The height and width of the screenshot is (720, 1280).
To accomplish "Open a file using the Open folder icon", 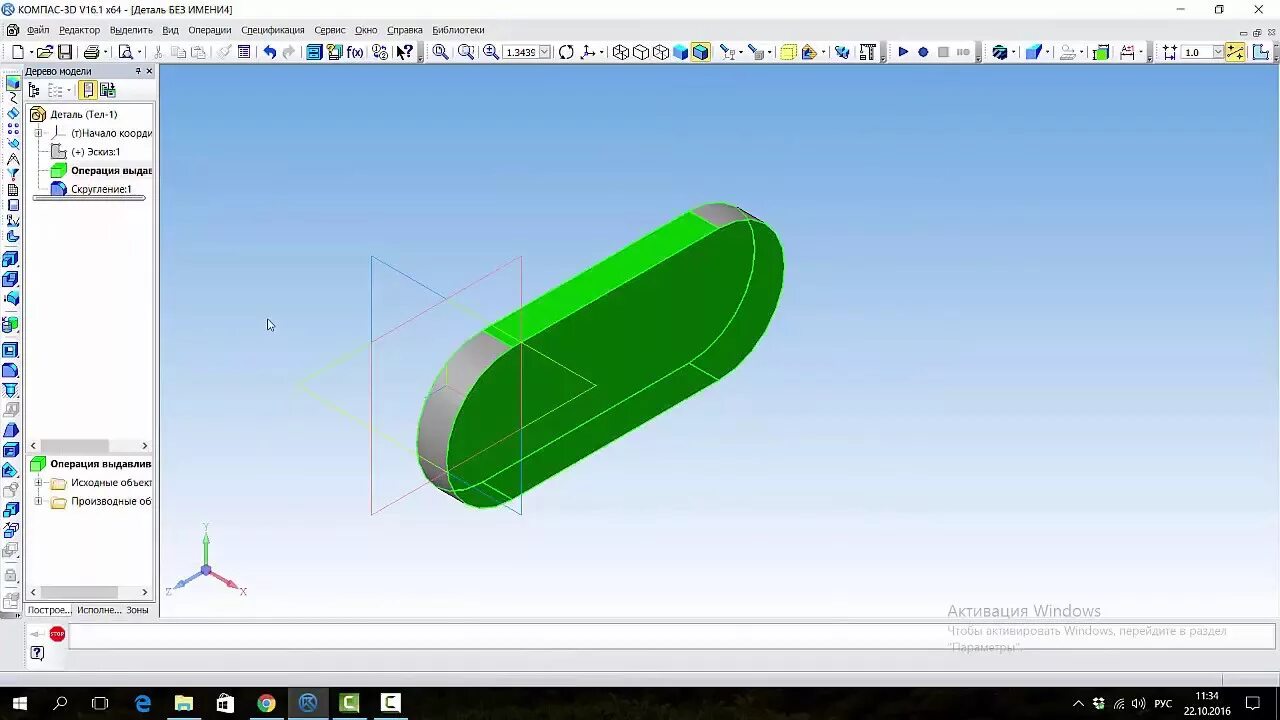I will click(x=45, y=52).
